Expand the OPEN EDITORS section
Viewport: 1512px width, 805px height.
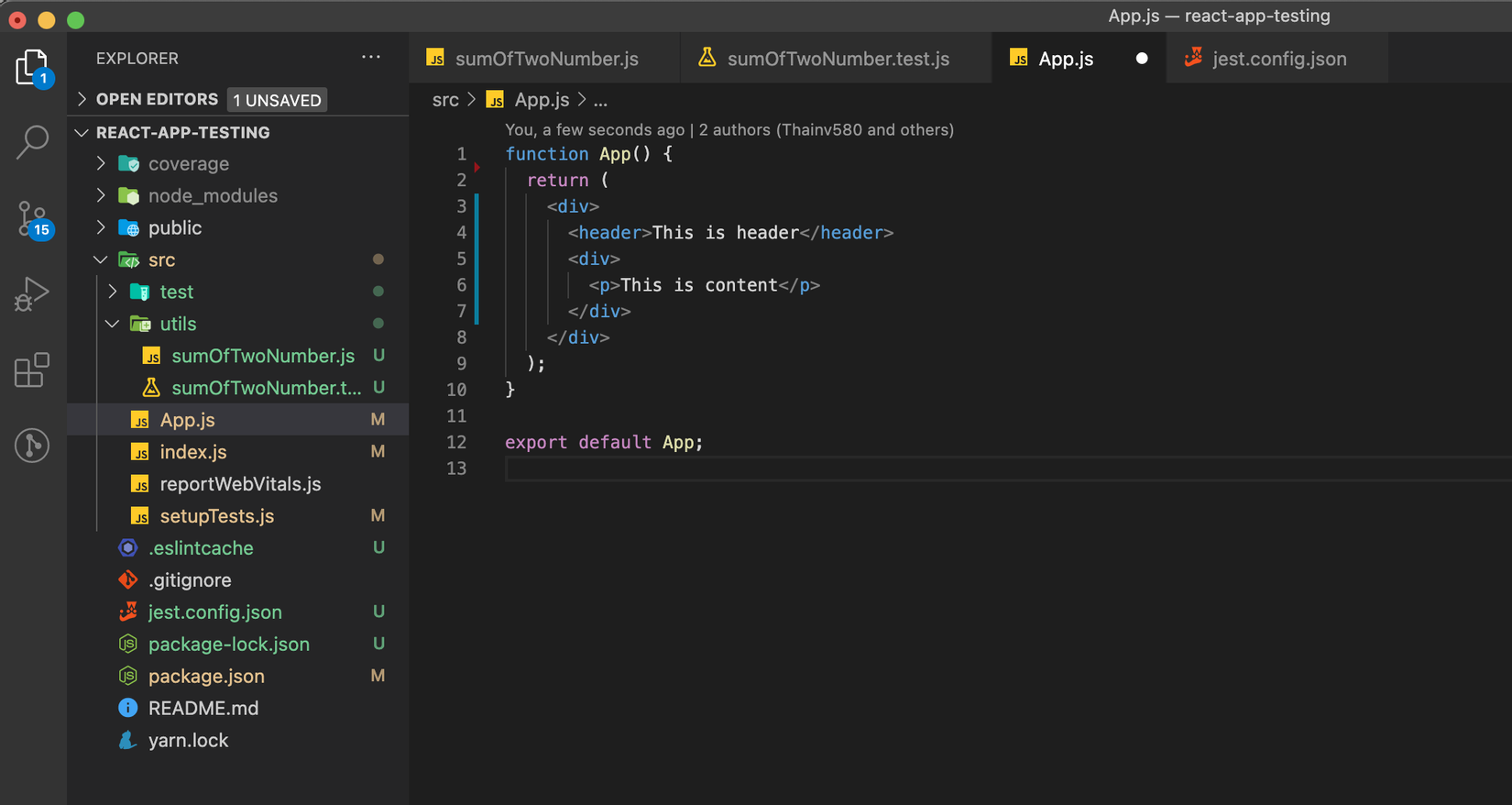coord(157,99)
